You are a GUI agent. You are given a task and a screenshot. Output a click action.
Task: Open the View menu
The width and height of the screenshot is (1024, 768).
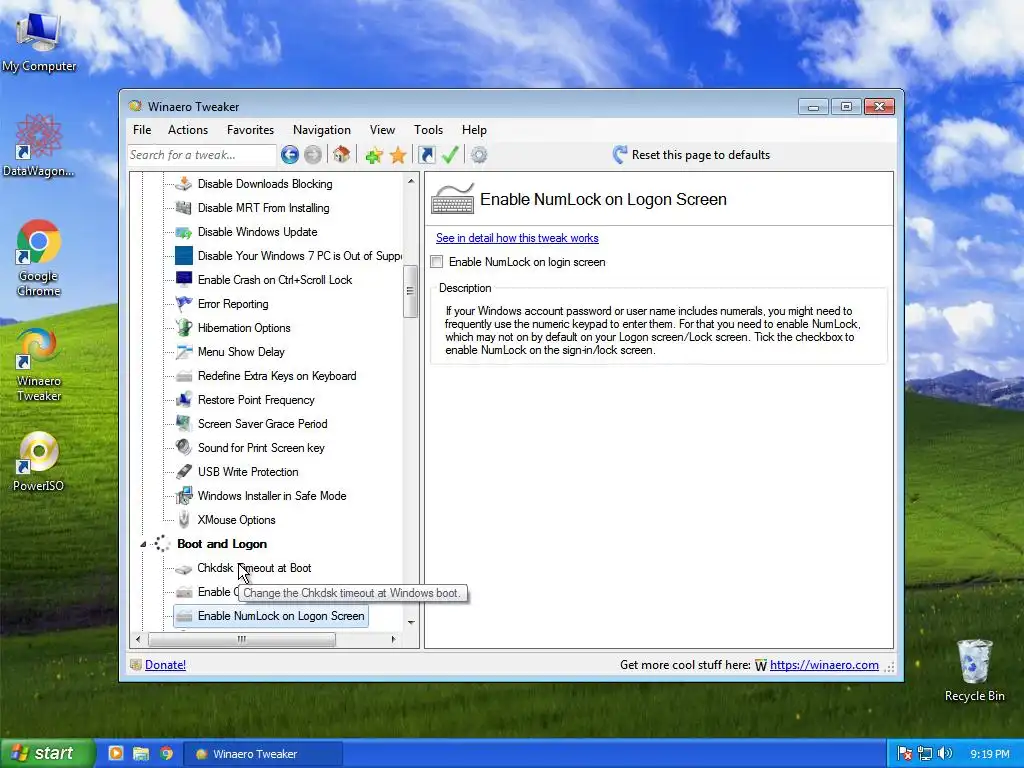coord(382,130)
